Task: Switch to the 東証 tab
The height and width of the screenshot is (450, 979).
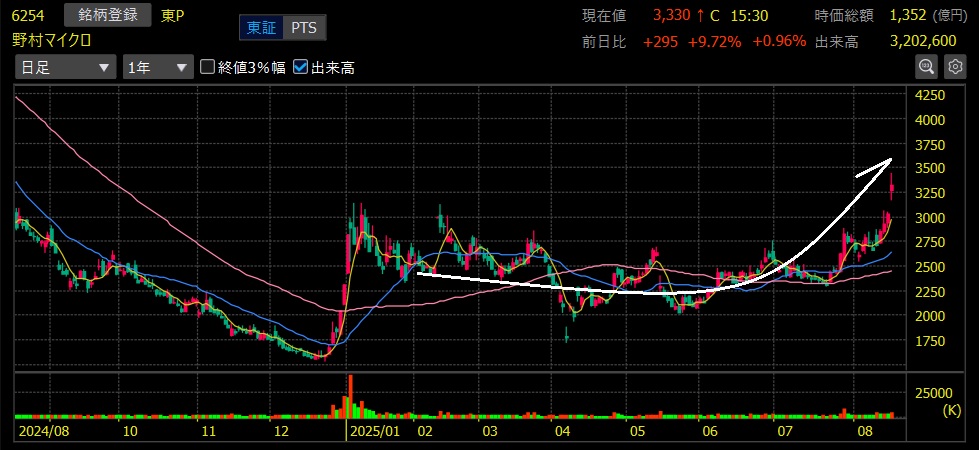Action: click(262, 28)
